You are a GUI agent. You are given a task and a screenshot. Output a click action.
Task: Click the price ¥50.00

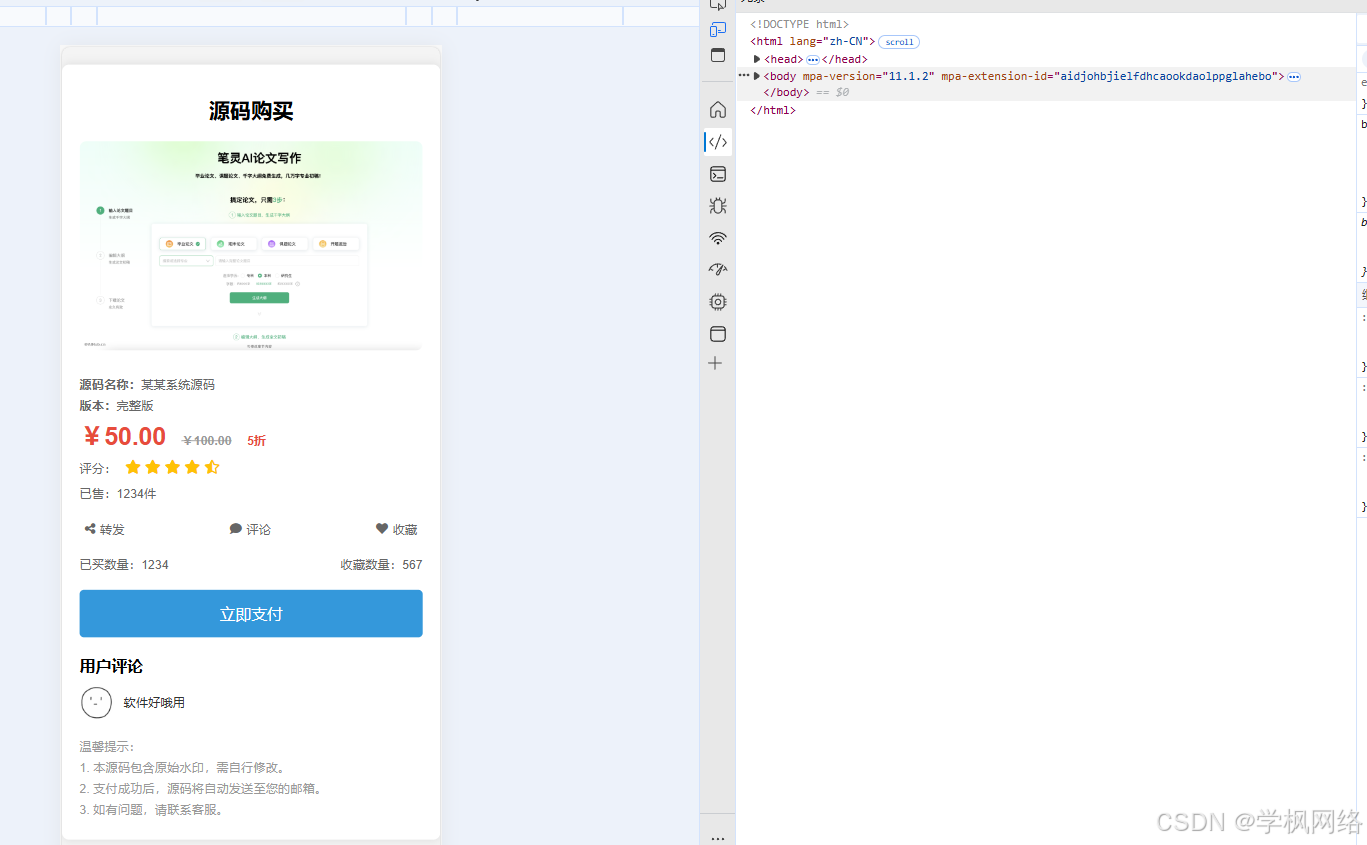124,437
